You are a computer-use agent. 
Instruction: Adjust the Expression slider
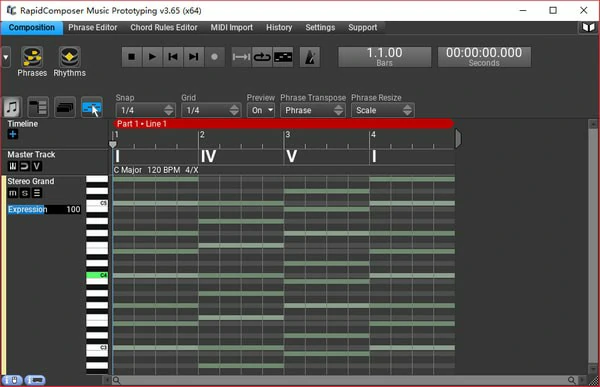[44, 209]
